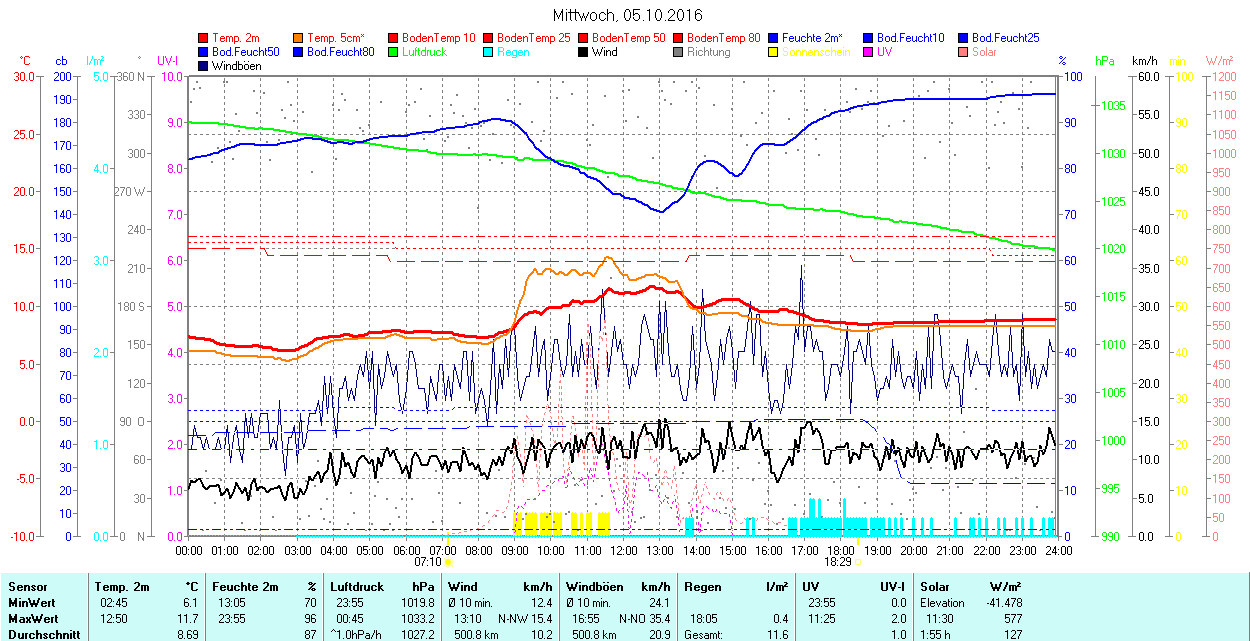
Task: Select the BodenTemp 10 legend label
Action: [438, 38]
